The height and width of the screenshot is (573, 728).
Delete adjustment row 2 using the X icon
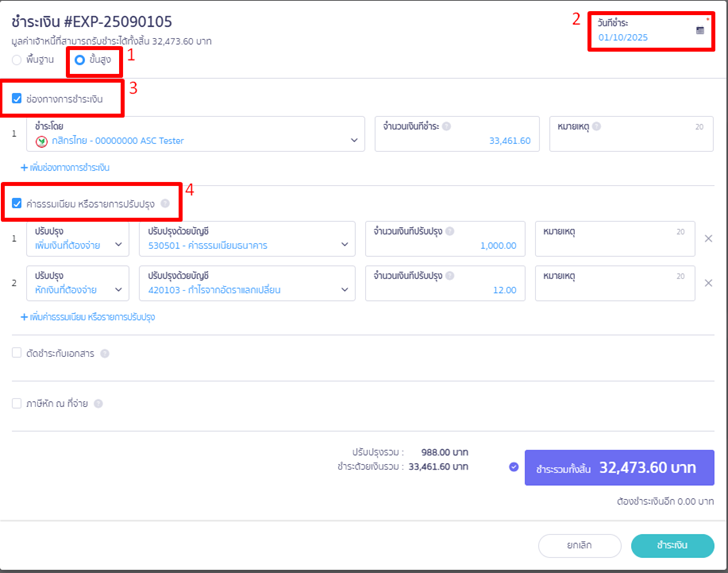709,283
